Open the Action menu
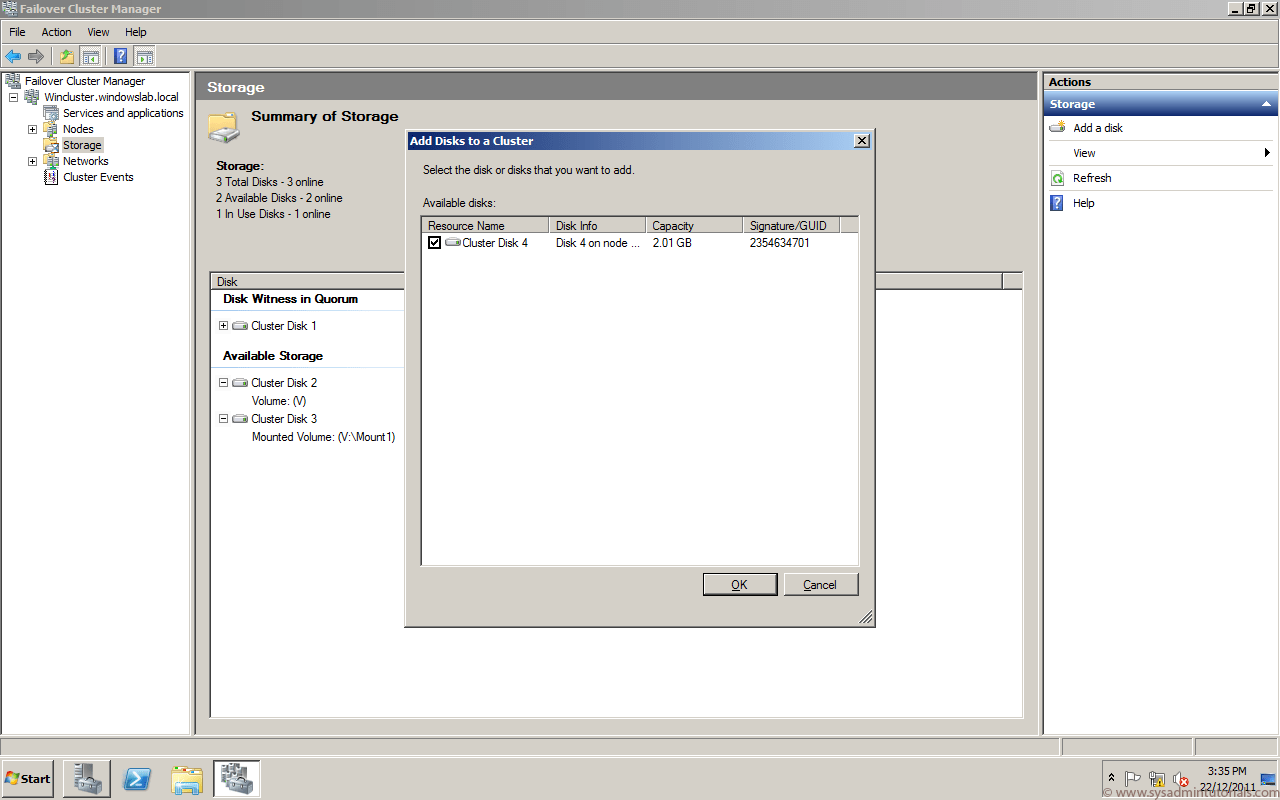 pos(56,31)
